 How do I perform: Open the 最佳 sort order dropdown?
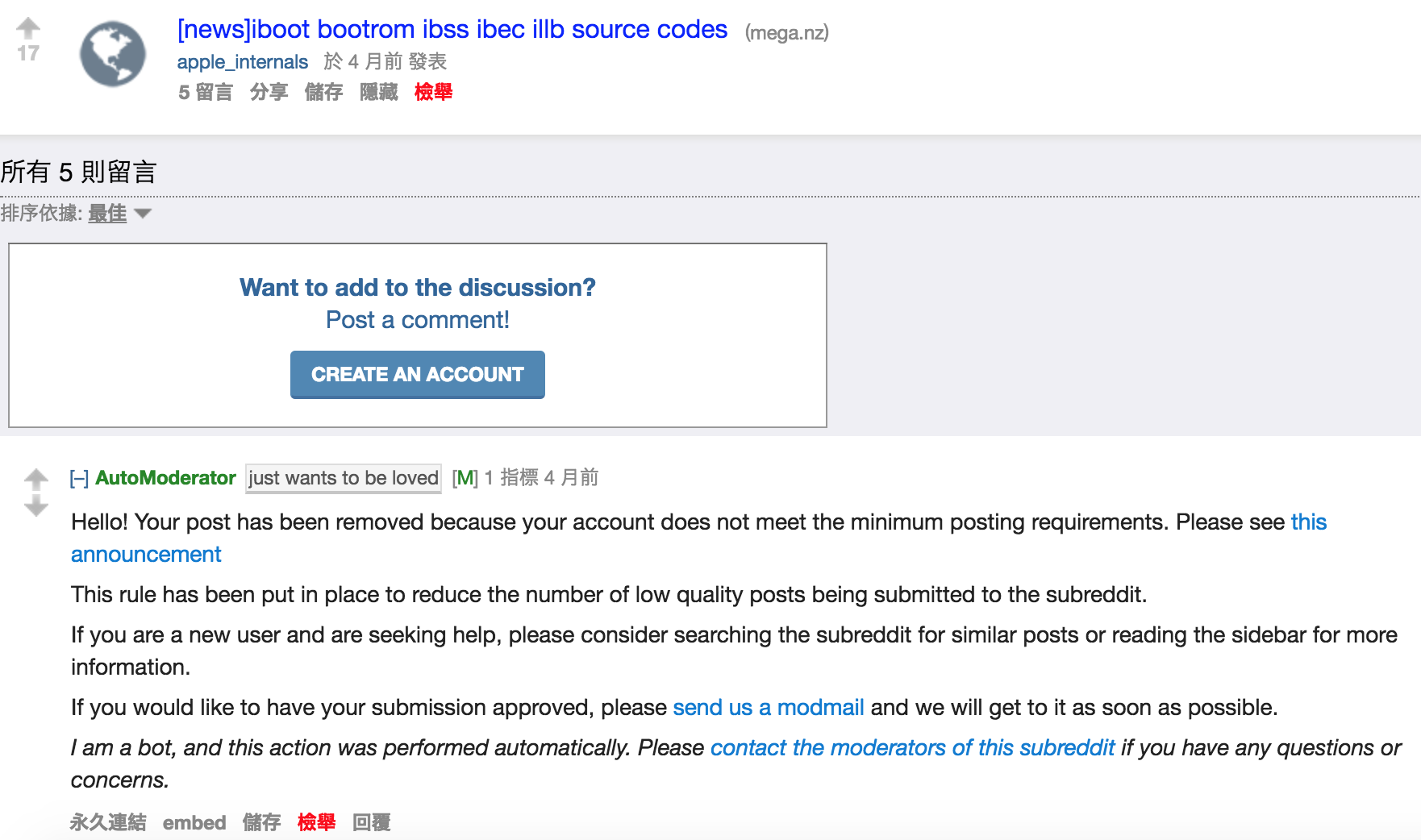click(x=107, y=214)
